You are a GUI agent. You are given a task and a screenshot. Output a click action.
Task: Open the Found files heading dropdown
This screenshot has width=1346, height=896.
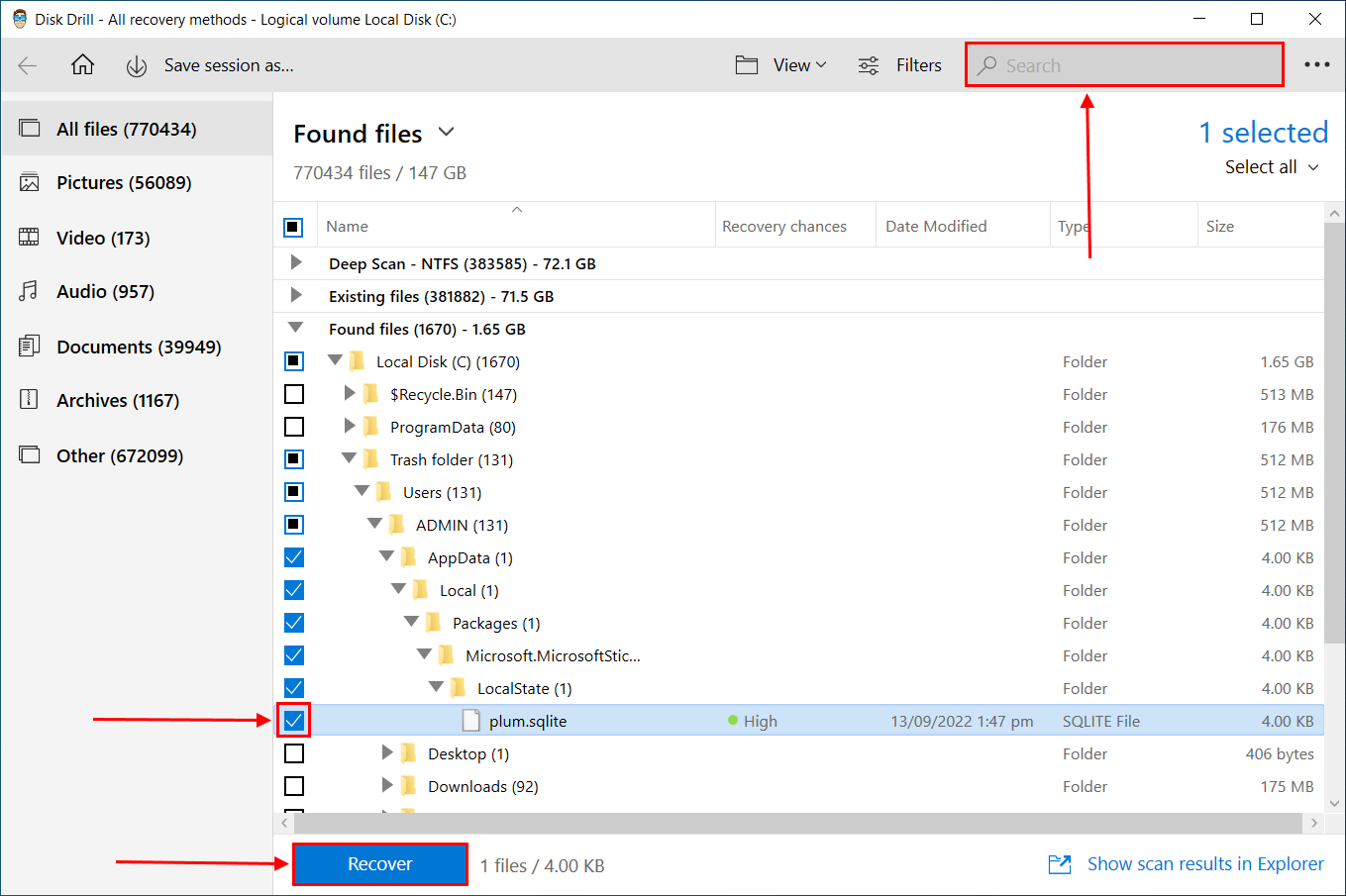[x=447, y=132]
